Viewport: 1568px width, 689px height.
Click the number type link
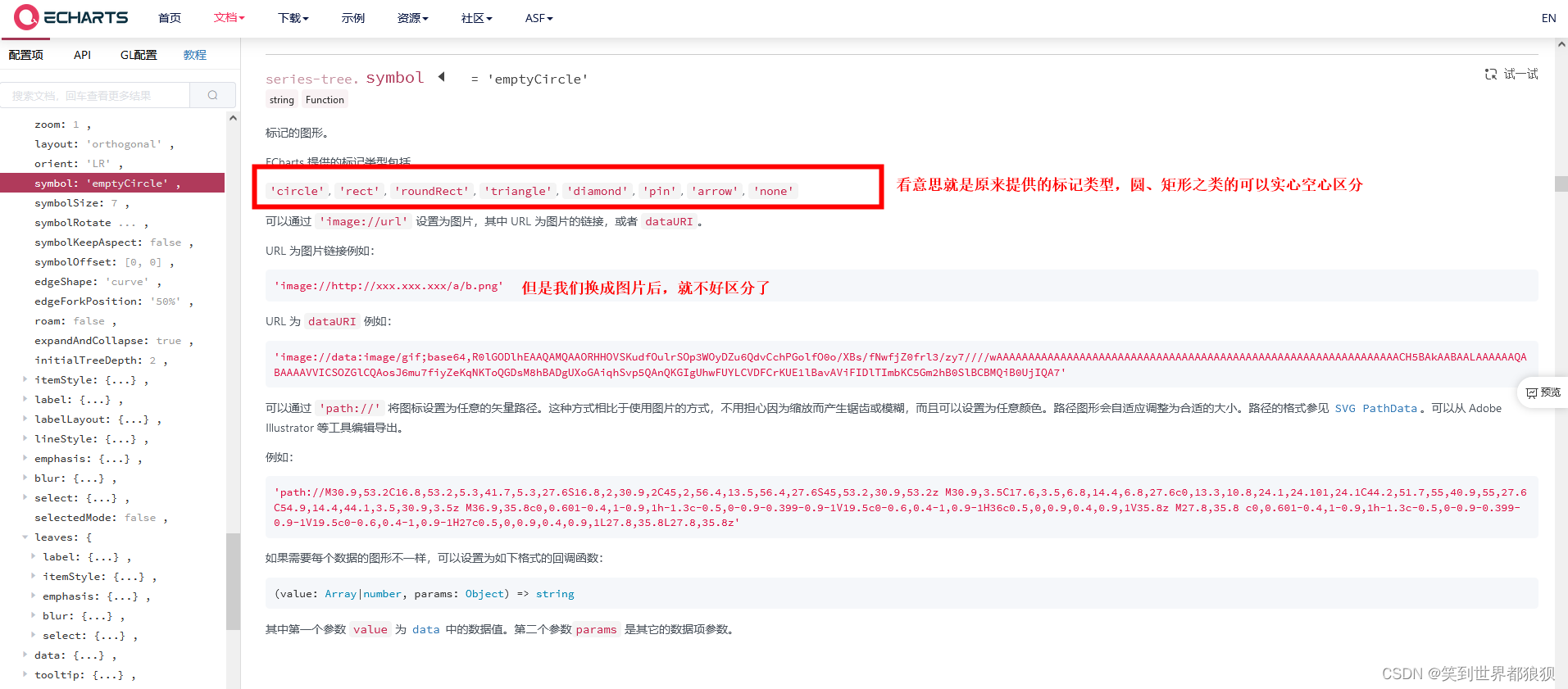[x=382, y=594]
